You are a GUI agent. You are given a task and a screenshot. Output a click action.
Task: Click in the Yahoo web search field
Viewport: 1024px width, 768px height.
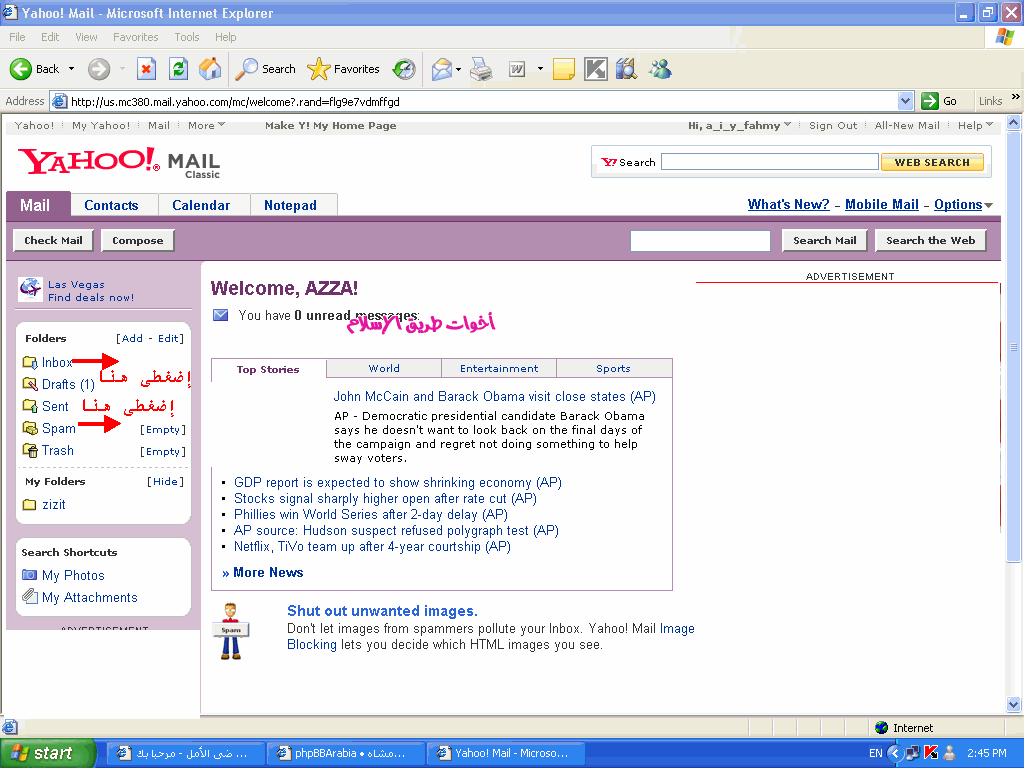(x=769, y=162)
